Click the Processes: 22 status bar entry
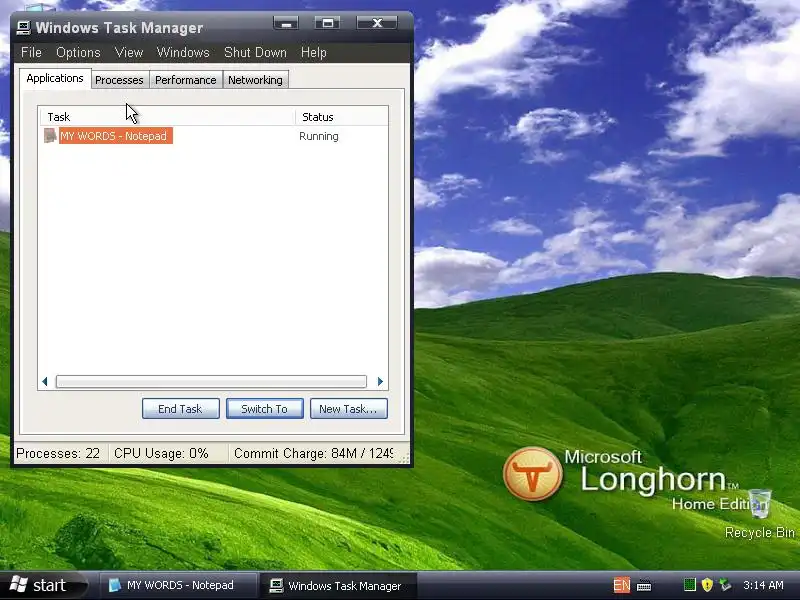The height and width of the screenshot is (600, 800). (x=59, y=454)
